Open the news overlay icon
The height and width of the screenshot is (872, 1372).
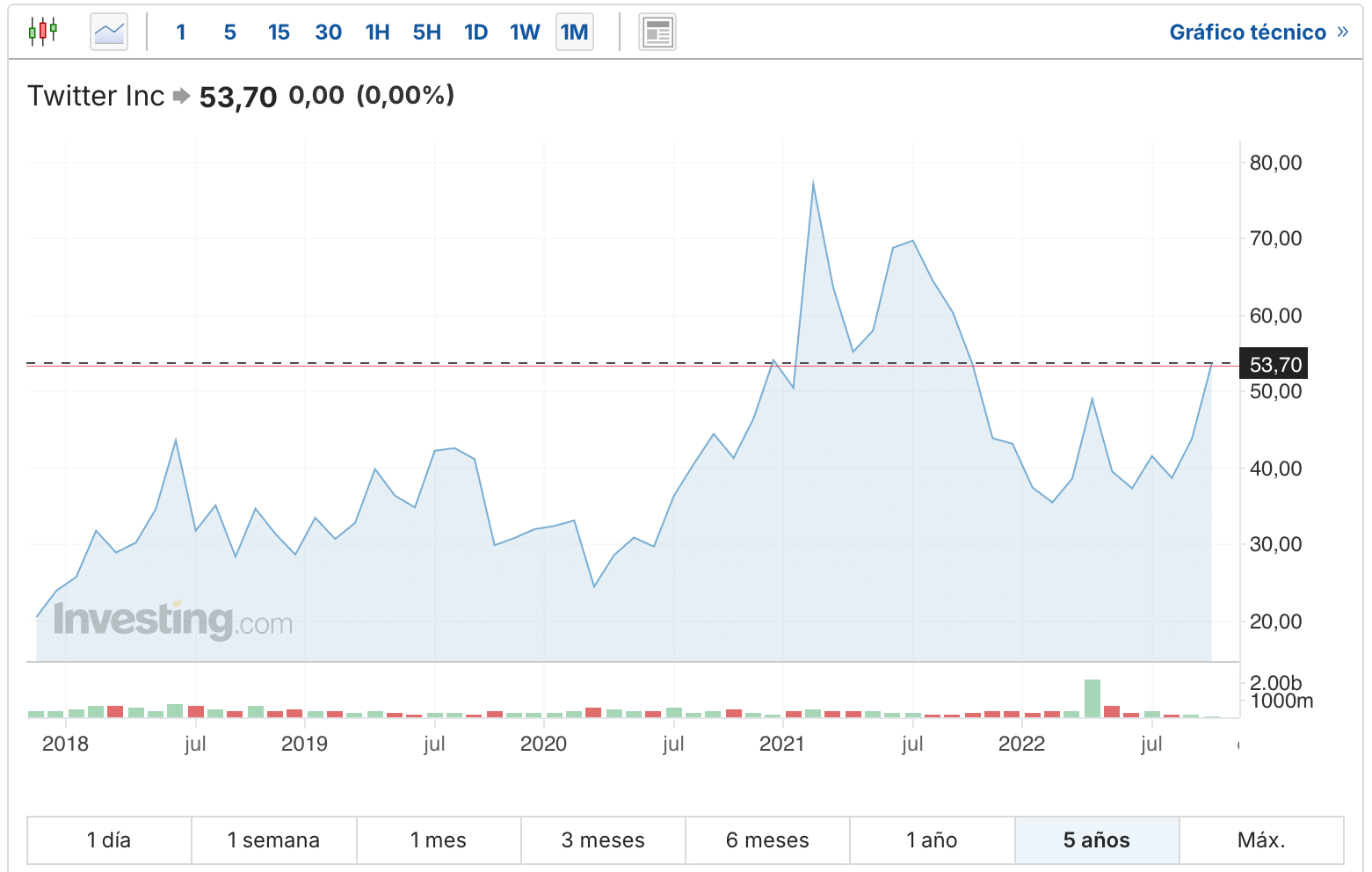click(x=657, y=33)
